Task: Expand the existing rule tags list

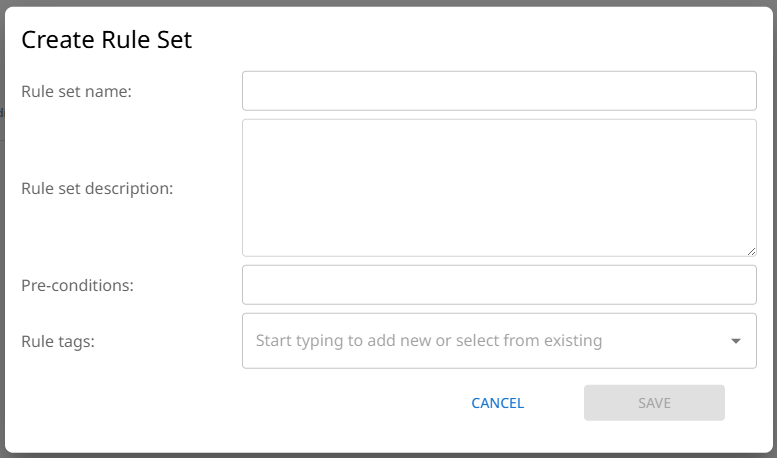Action: [x=736, y=341]
